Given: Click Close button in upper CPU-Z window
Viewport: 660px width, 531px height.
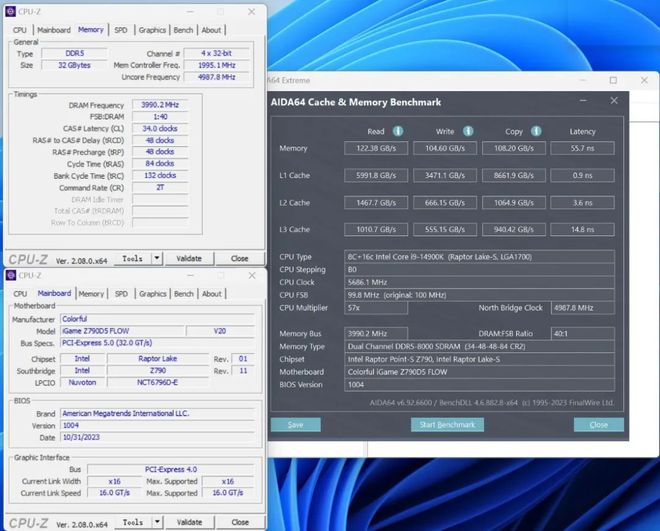Looking at the screenshot, I should click(x=240, y=258).
